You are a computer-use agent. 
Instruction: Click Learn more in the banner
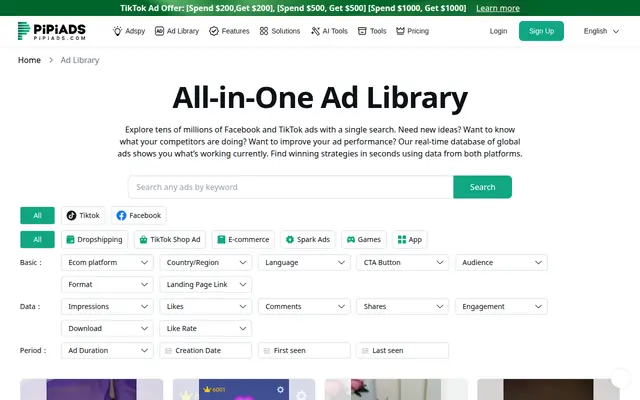(x=498, y=8)
